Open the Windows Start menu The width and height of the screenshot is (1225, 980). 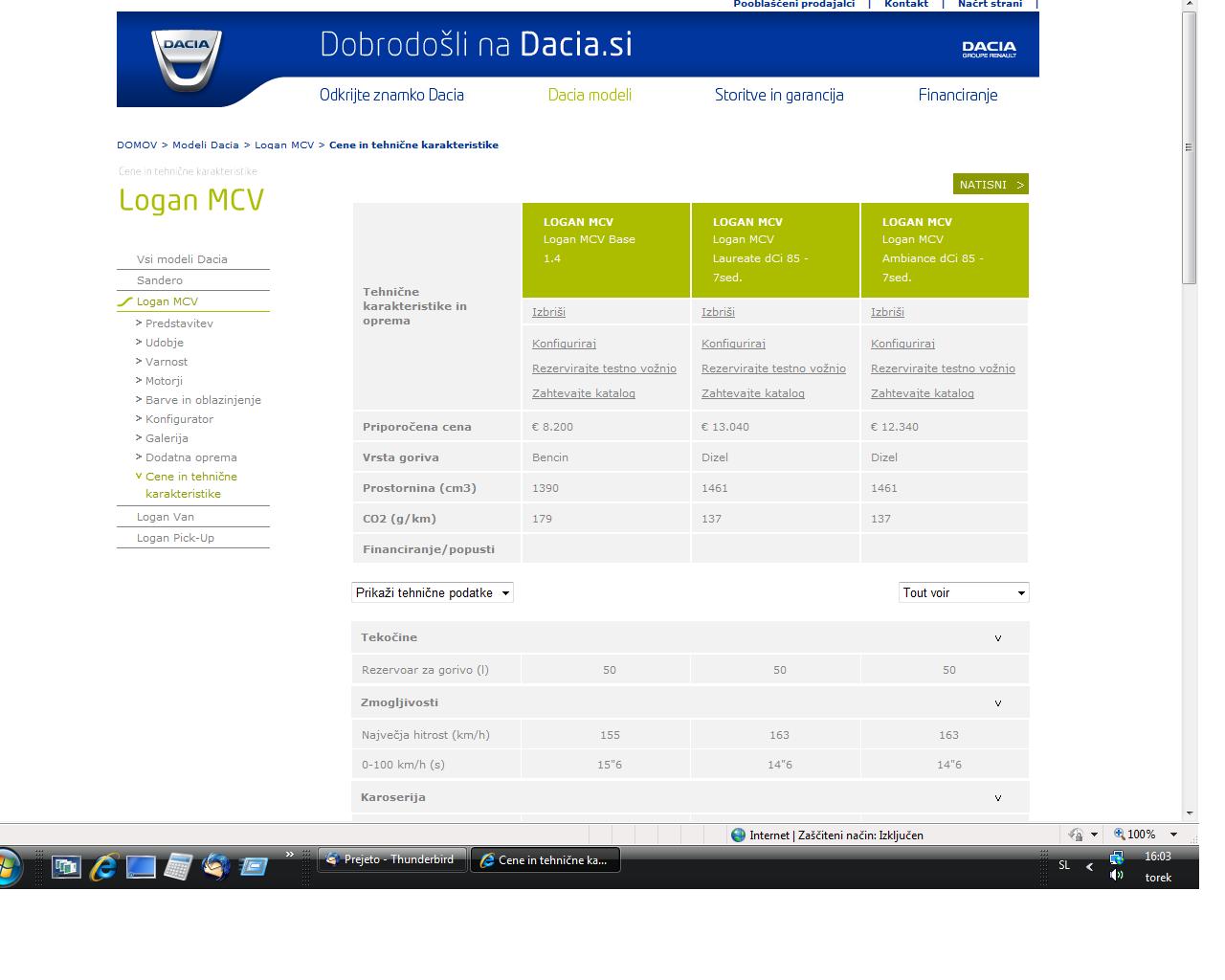(x=8, y=866)
